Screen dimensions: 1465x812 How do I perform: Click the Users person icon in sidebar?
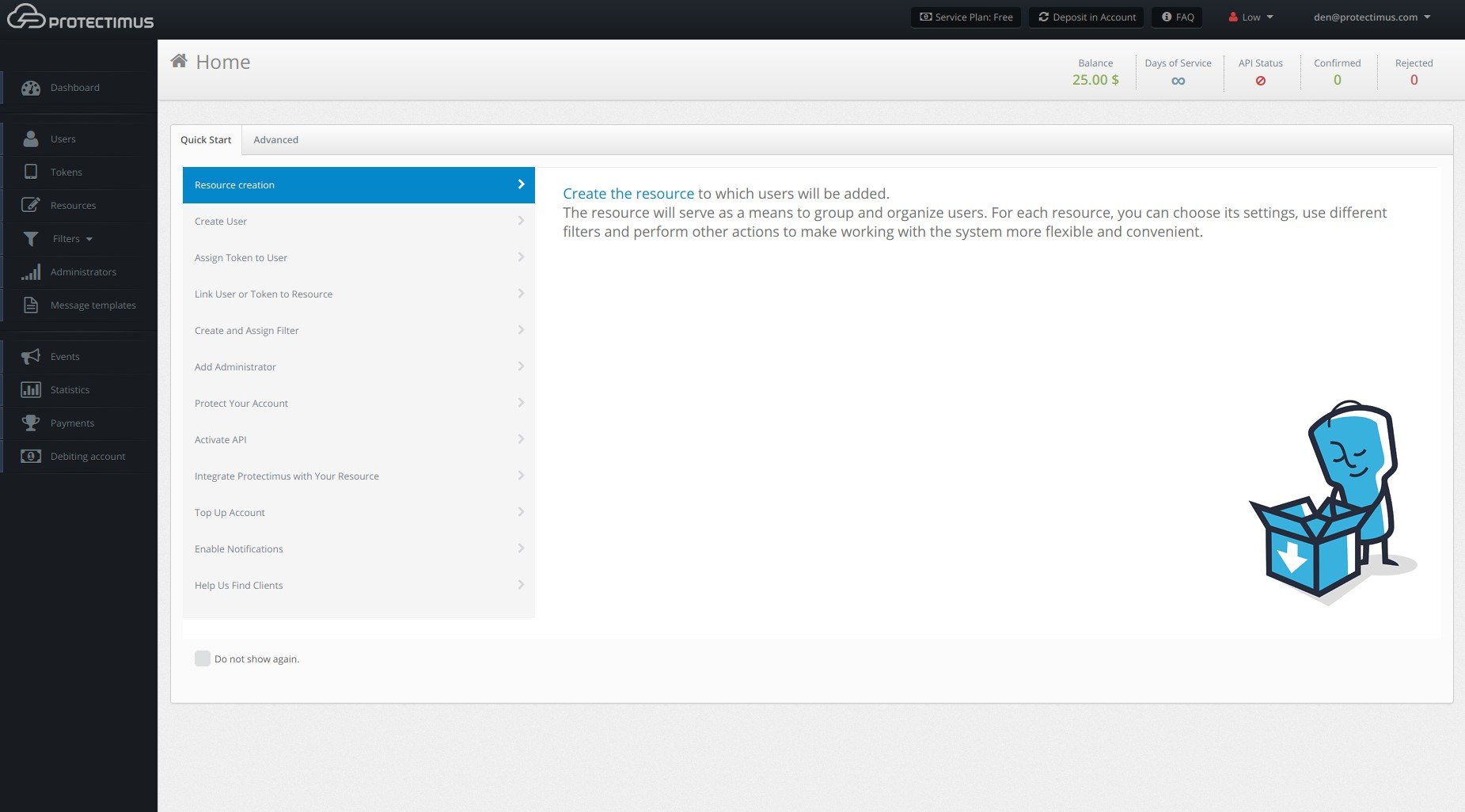pyautogui.click(x=31, y=138)
